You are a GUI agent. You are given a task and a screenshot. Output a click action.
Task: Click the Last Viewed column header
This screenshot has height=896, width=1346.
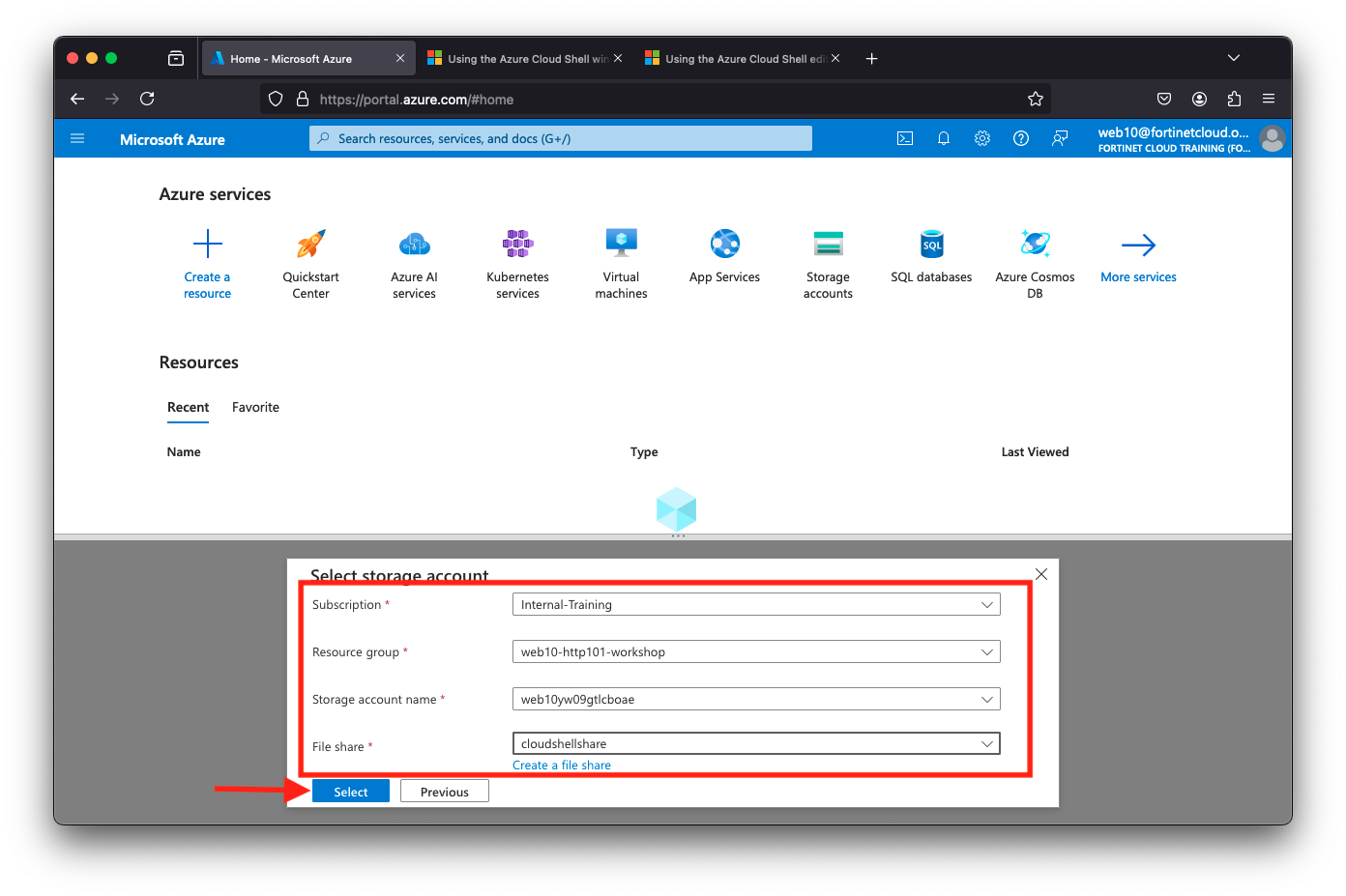[x=1035, y=451]
